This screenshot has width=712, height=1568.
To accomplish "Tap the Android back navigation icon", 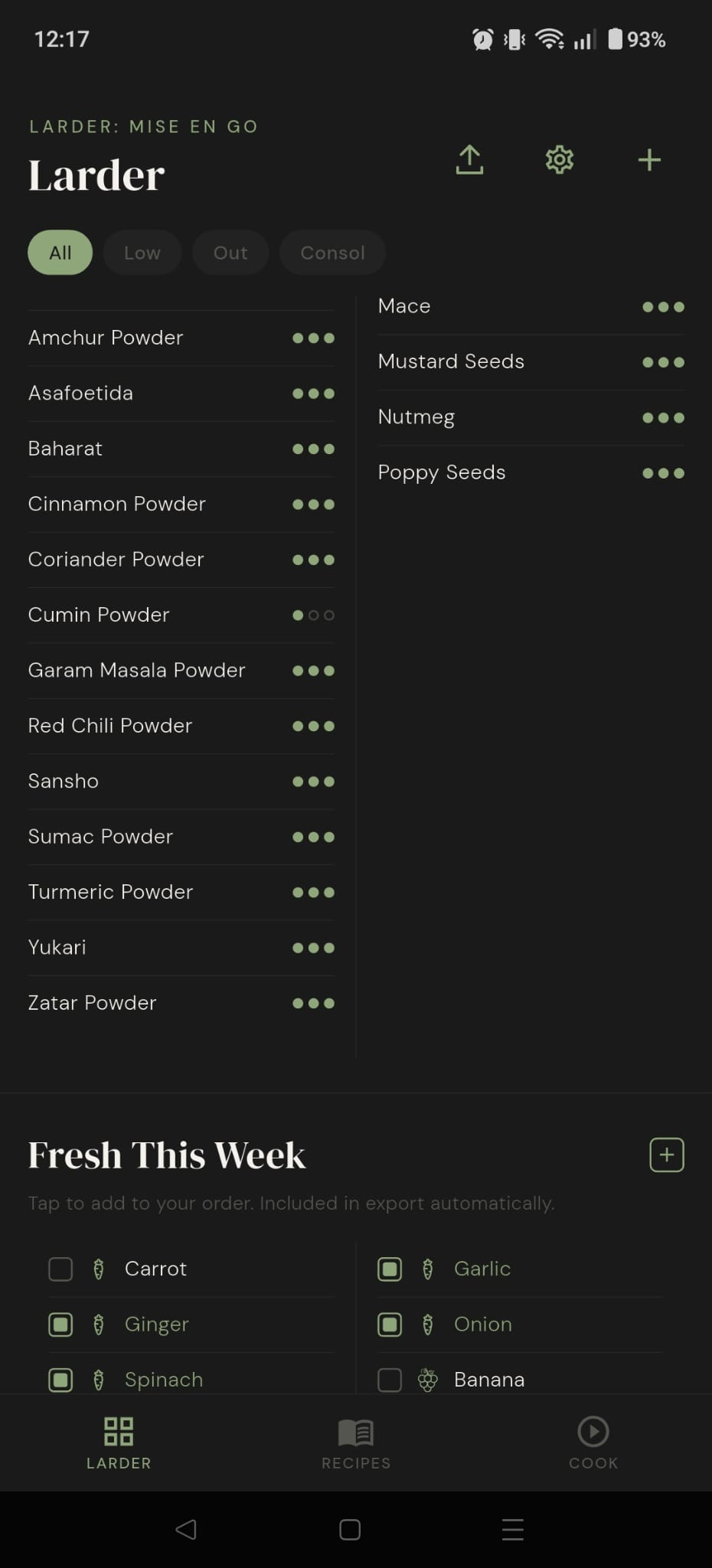I will click(x=186, y=1530).
